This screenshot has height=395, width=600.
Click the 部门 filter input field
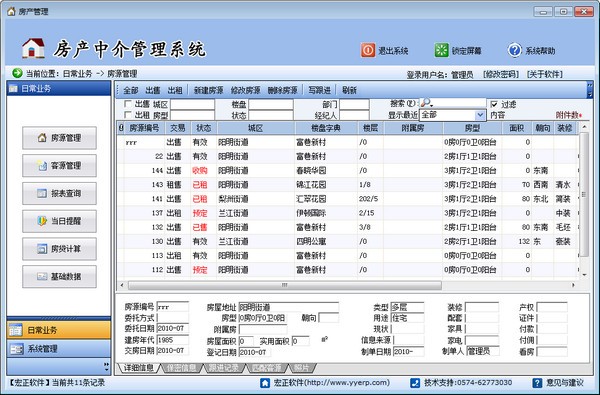click(x=354, y=104)
